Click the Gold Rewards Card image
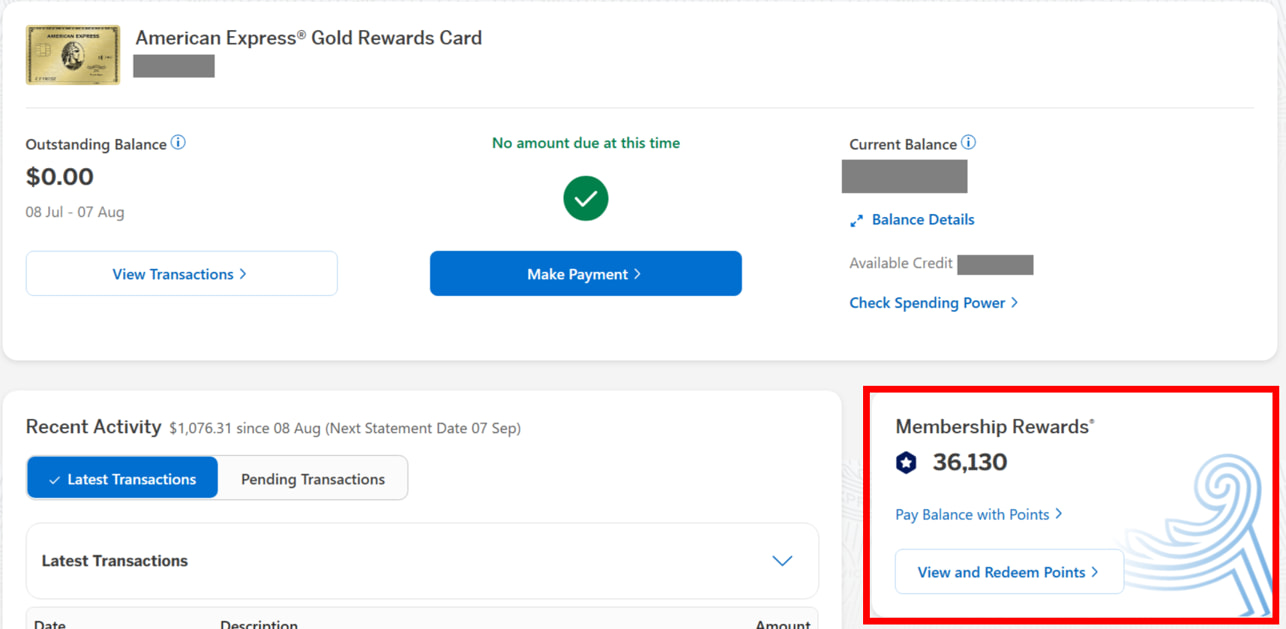Image resolution: width=1286 pixels, height=629 pixels. click(73, 55)
